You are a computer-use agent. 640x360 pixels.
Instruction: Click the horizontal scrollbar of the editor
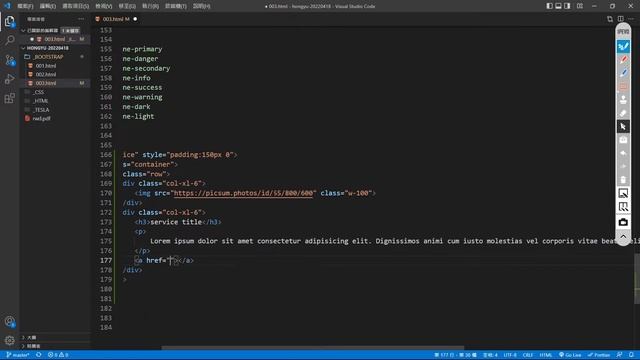(x=313, y=348)
